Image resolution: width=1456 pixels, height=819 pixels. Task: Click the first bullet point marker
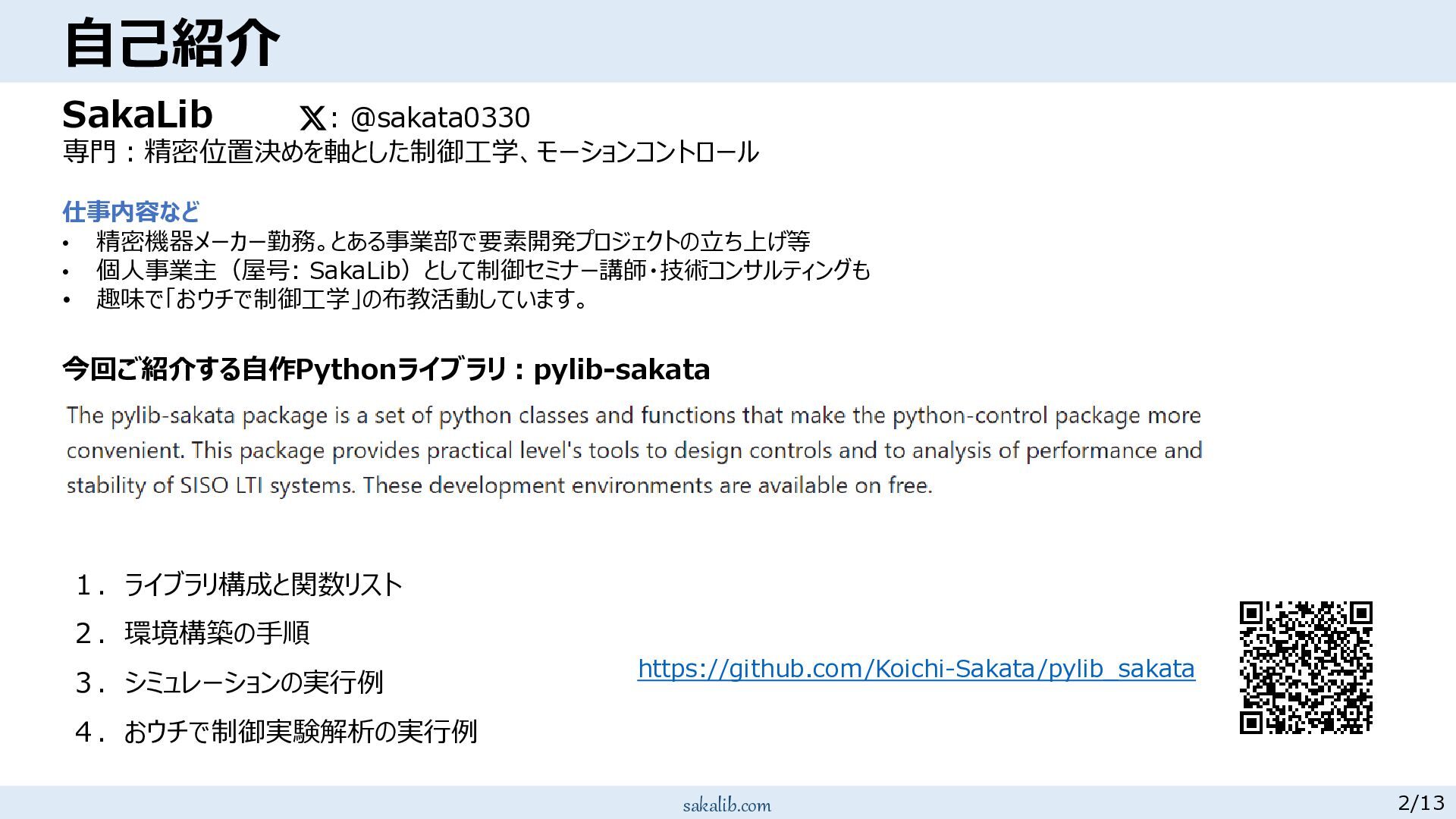[67, 243]
